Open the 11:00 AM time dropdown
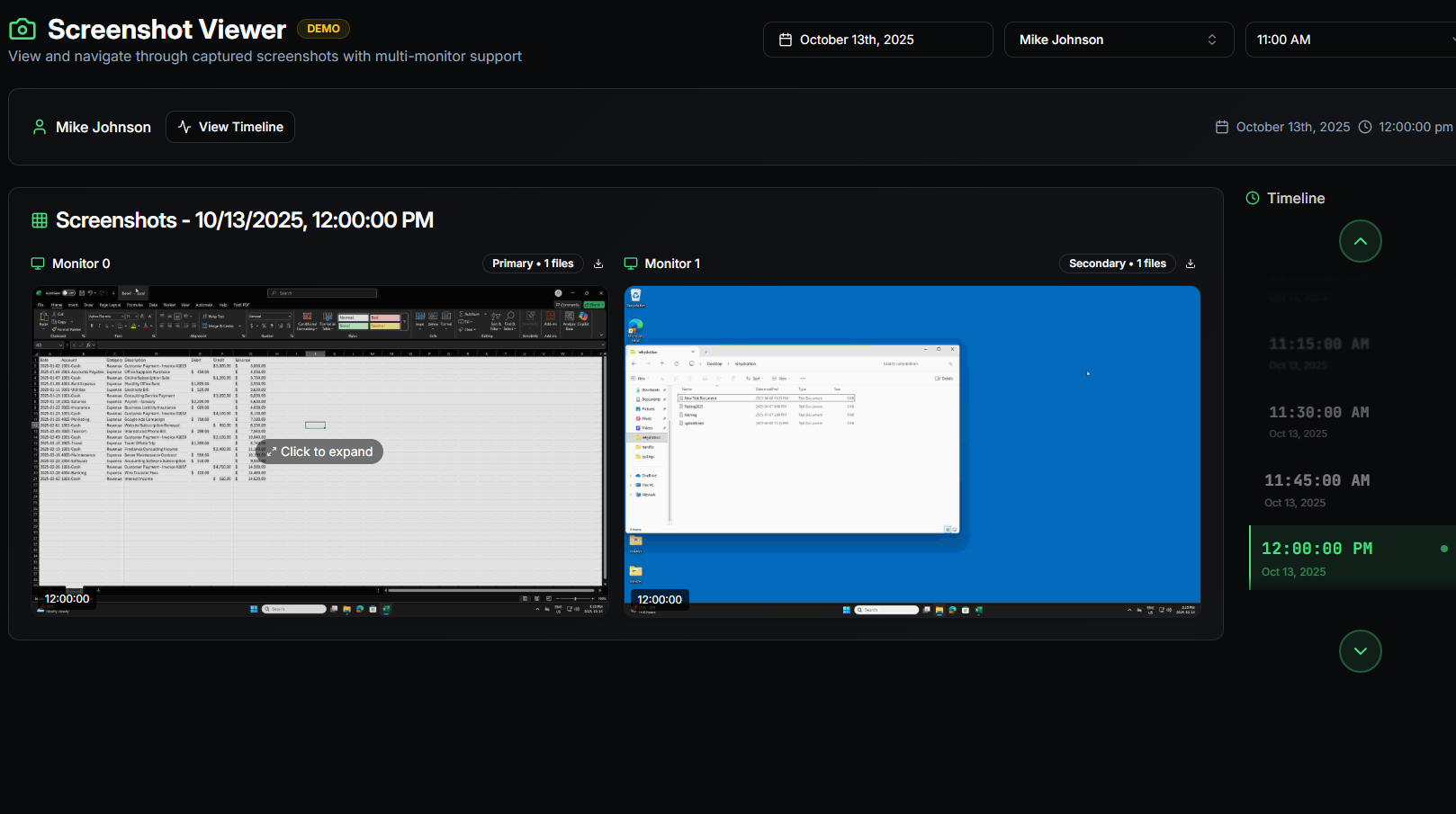 (1349, 39)
